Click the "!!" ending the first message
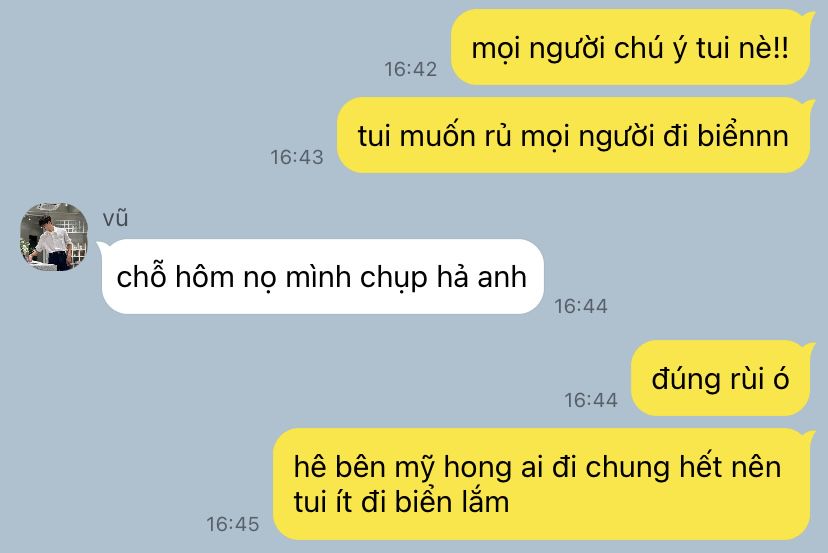This screenshot has height=553, width=828. [782, 48]
